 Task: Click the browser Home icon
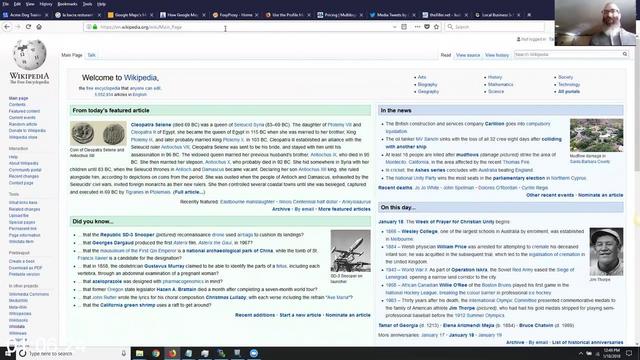coord(39,27)
